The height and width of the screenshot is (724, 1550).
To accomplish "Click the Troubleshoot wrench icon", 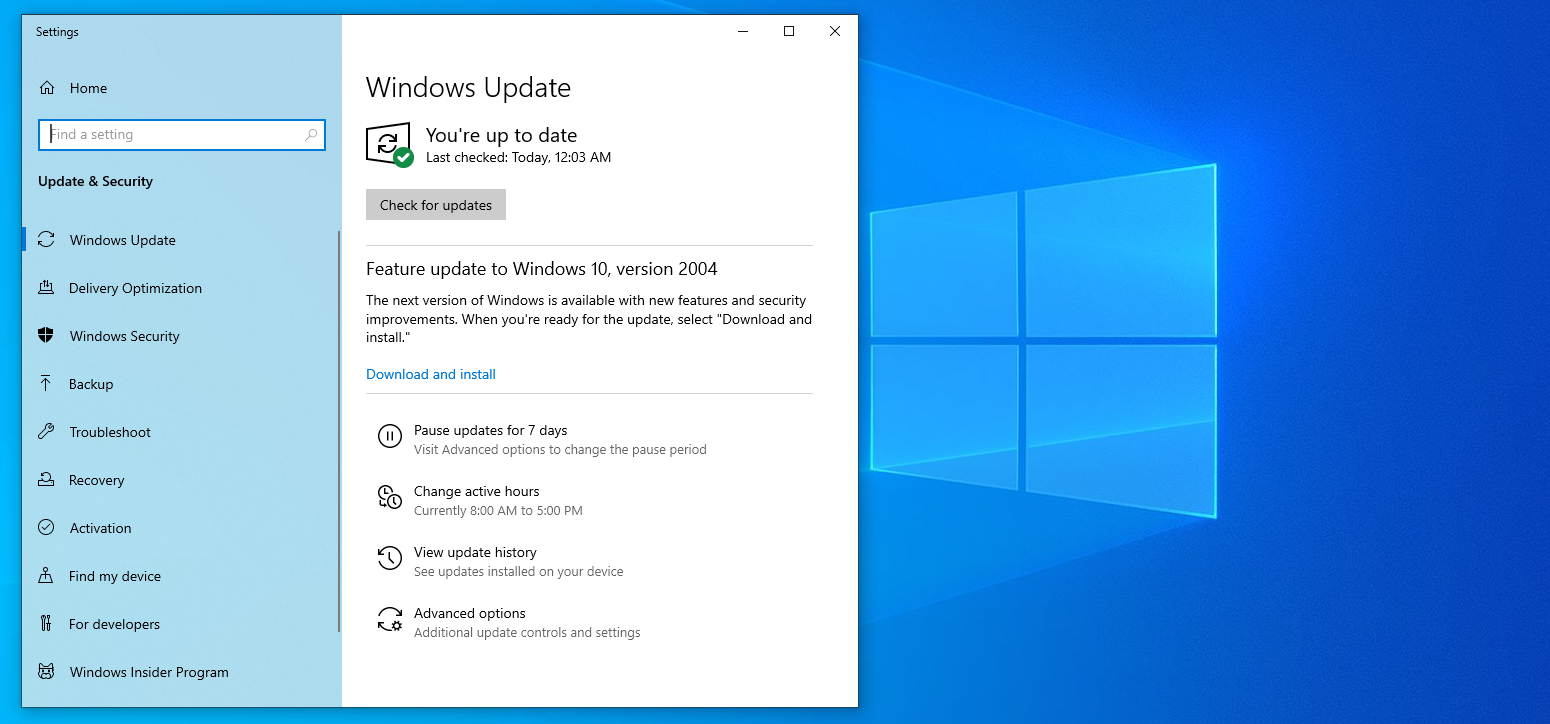I will click(x=46, y=432).
